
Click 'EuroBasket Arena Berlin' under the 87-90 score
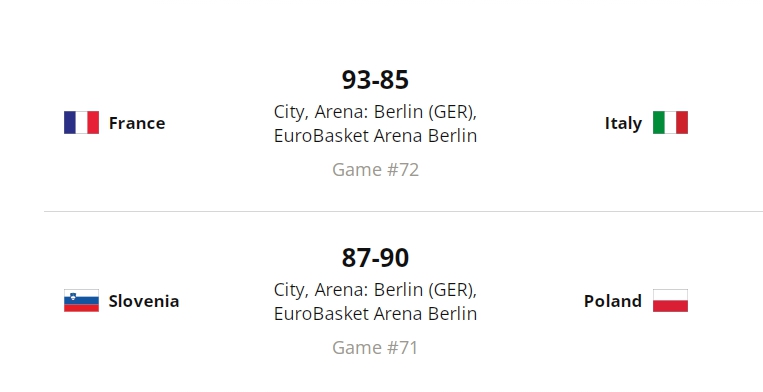[x=375, y=314]
